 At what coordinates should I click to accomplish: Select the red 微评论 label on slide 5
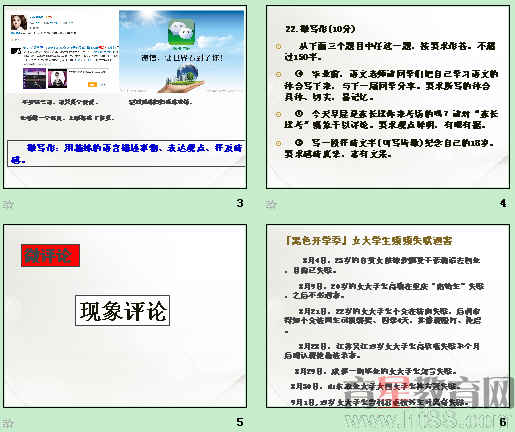(x=50, y=256)
